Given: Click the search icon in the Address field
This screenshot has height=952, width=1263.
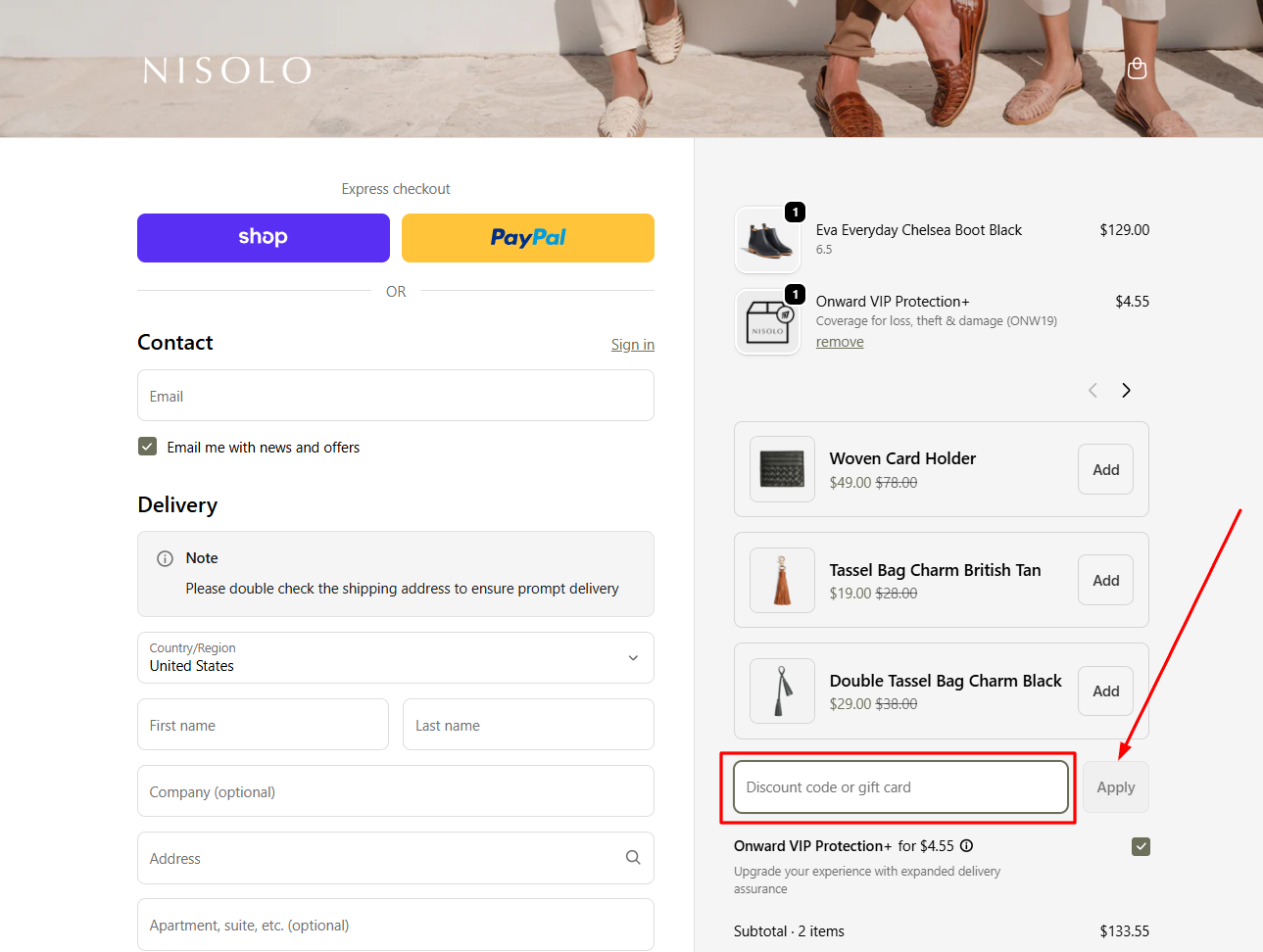Looking at the screenshot, I should (x=633, y=857).
